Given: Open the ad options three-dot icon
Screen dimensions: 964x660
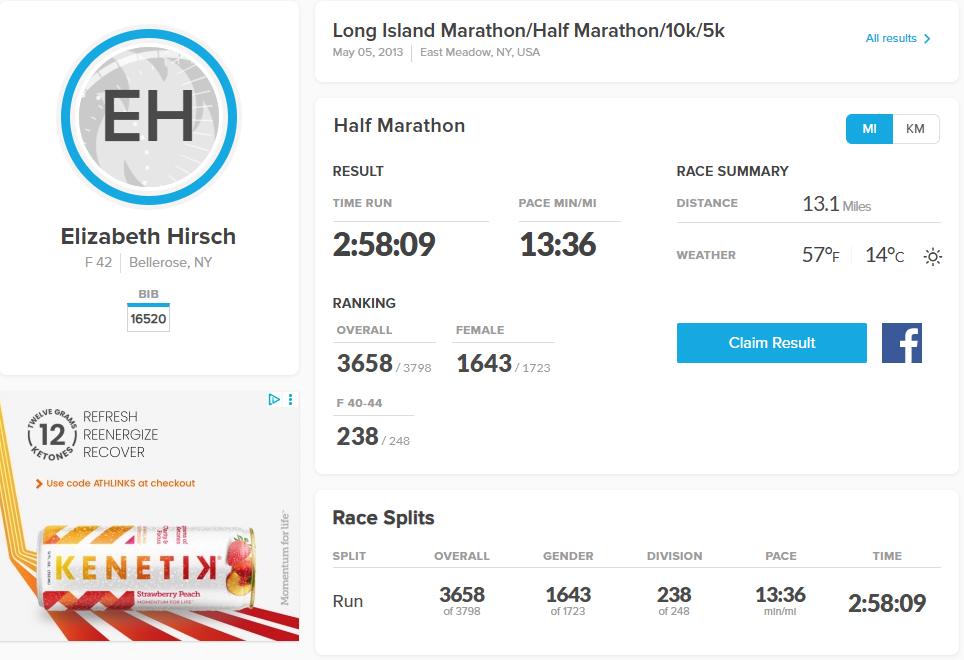Looking at the screenshot, I should pos(290,400).
